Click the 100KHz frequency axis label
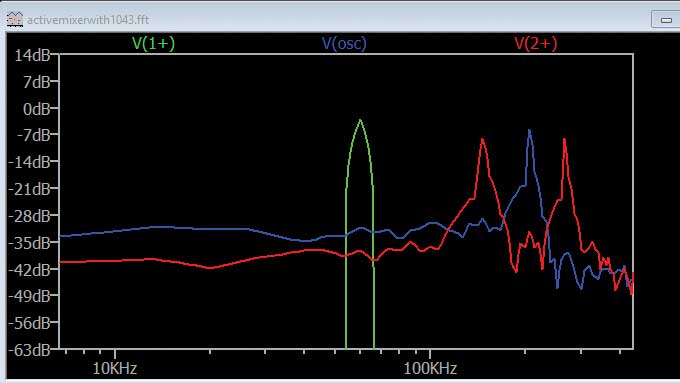 (x=430, y=369)
